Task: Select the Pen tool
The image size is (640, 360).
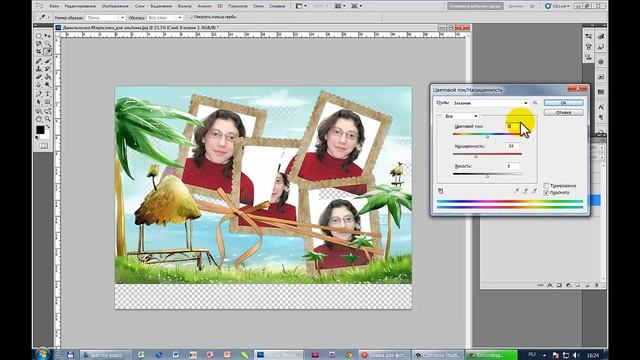Action: pyautogui.click(x=39, y=94)
